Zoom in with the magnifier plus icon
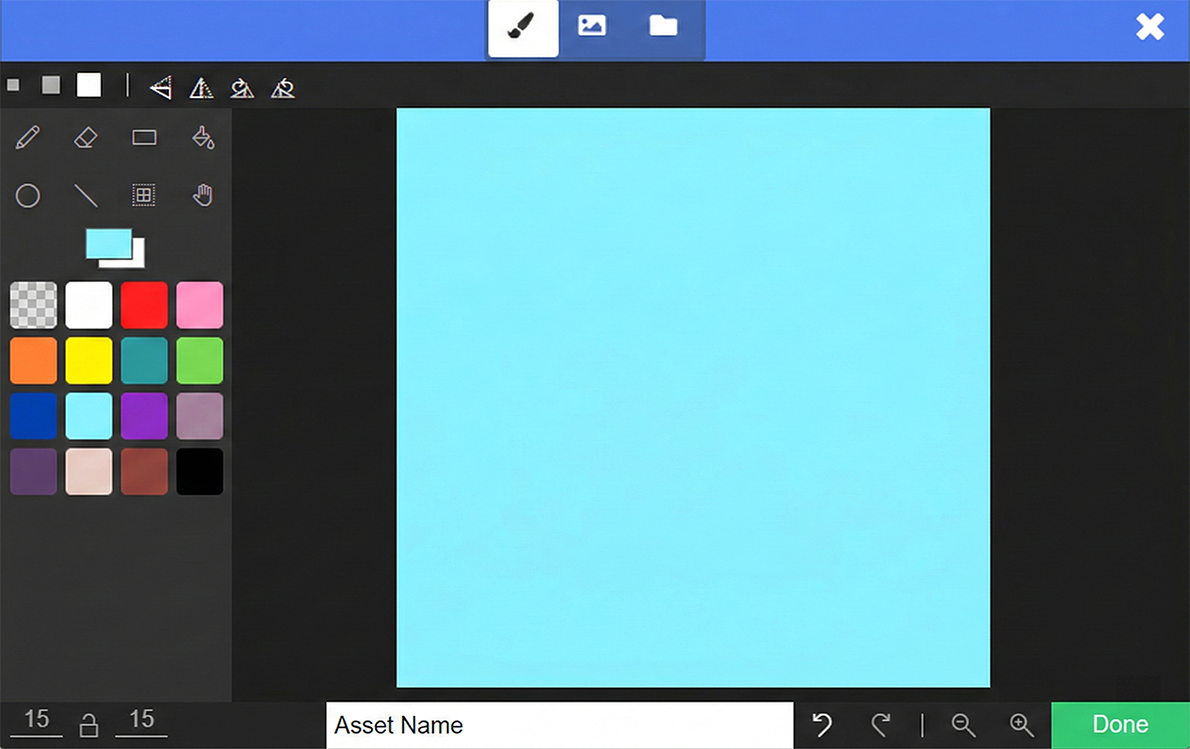The height and width of the screenshot is (749, 1190). [1021, 725]
